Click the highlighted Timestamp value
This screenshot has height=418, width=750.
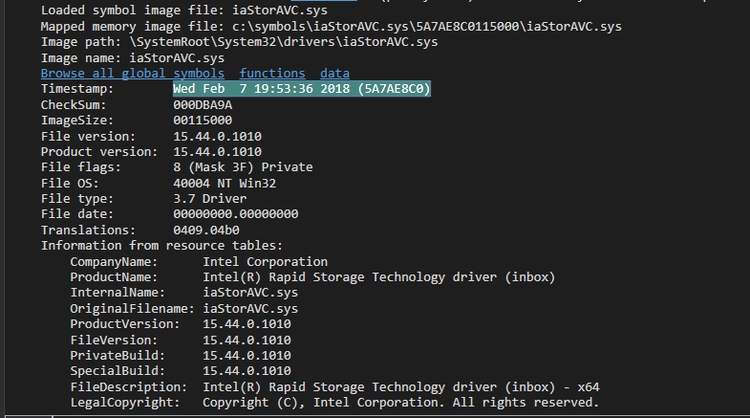[302, 89]
